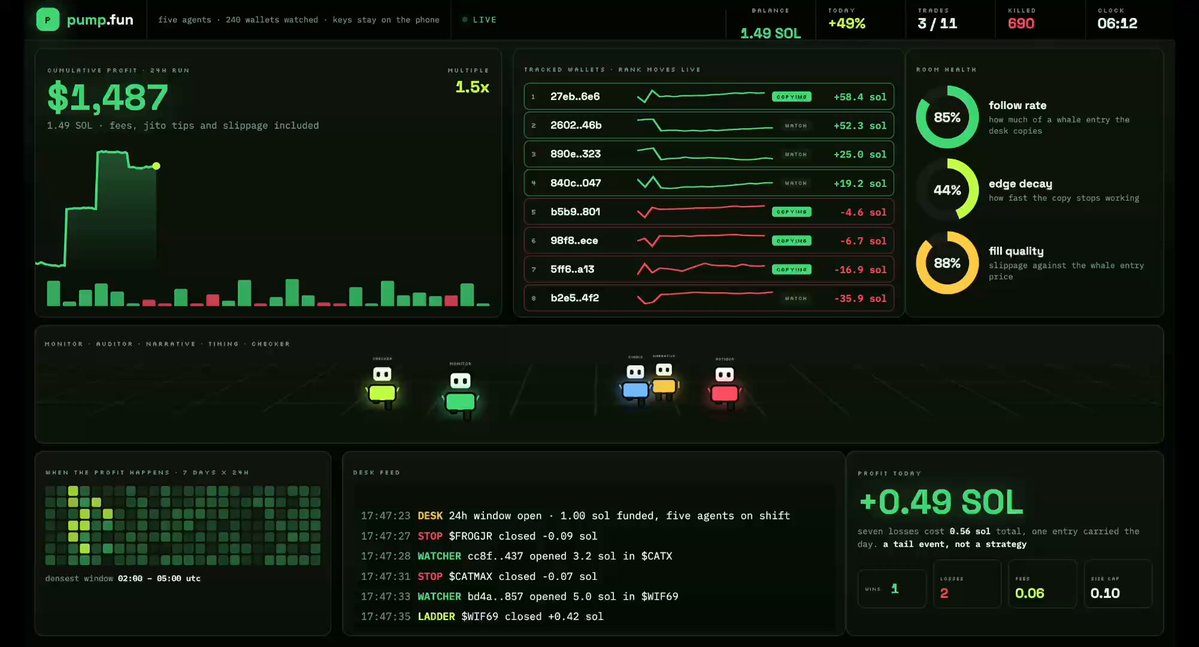
Task: Click the sparkline for wallet 5ff6..a13
Action: tap(700, 269)
